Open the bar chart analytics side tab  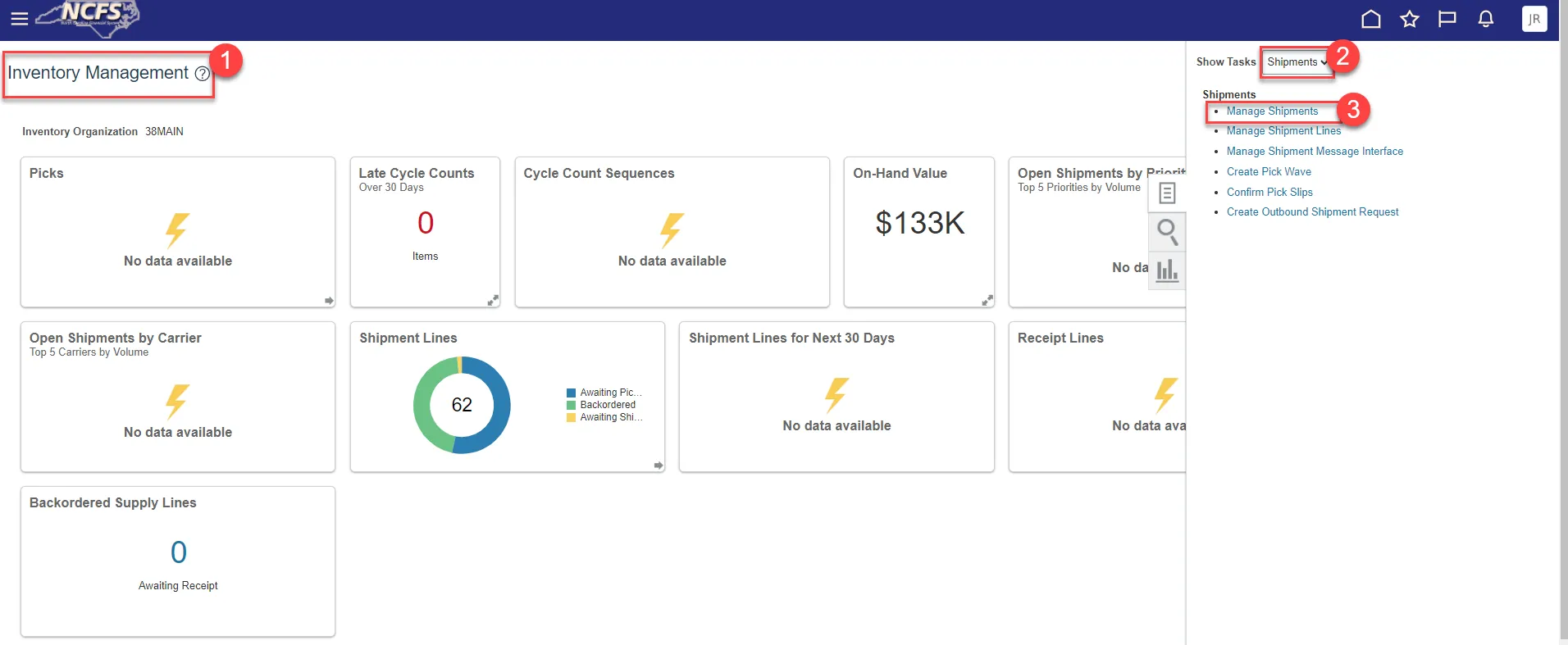1167,270
